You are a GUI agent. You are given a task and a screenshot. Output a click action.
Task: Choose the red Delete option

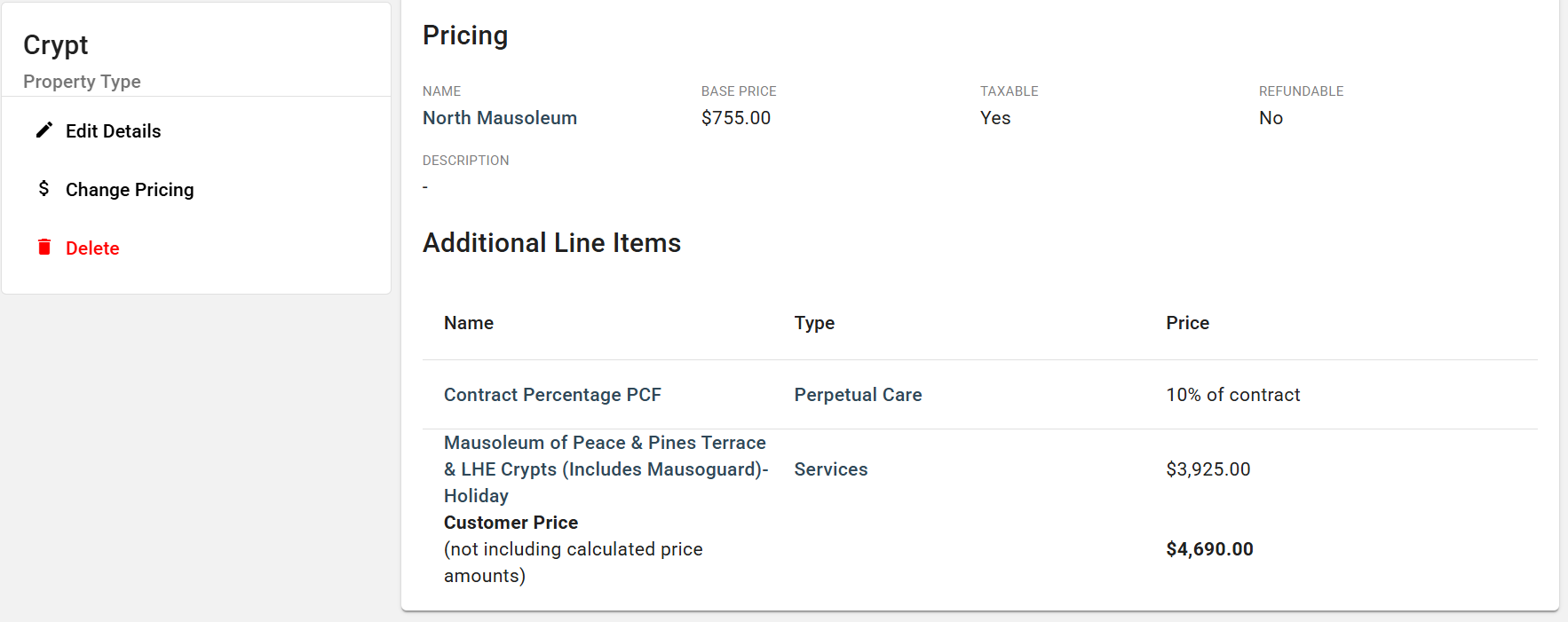92,248
